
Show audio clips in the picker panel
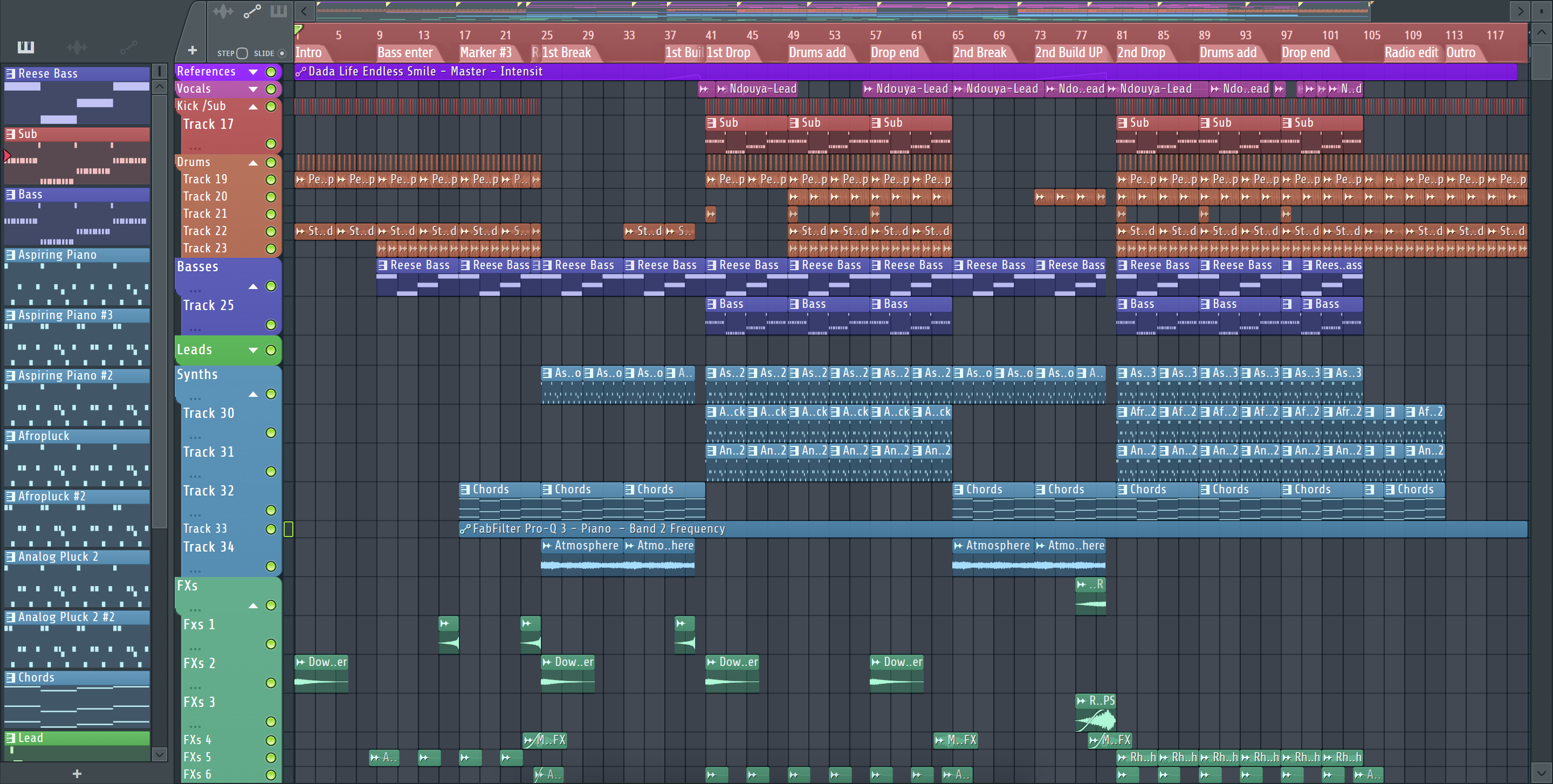(77, 47)
